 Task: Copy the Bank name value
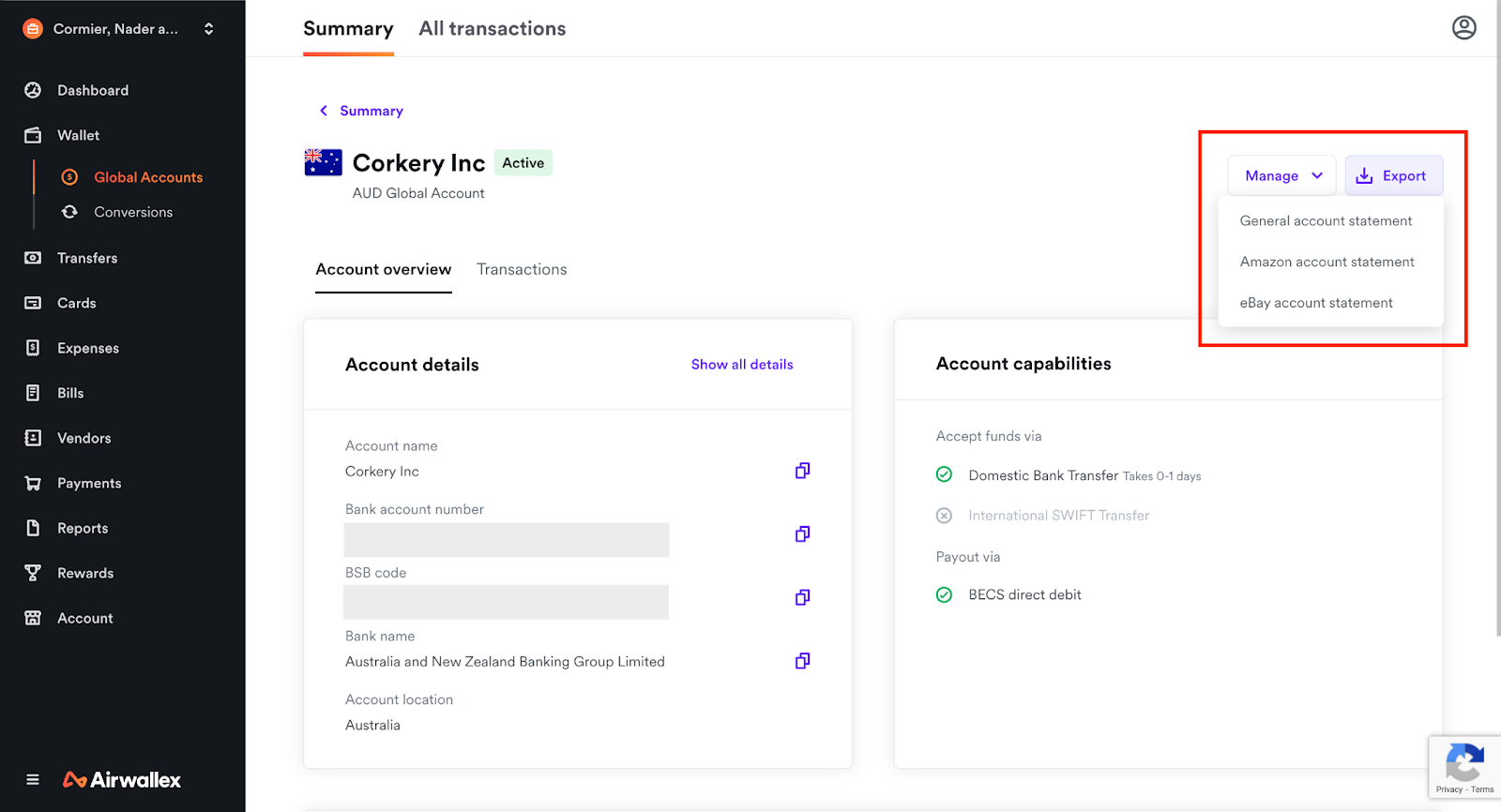[x=802, y=661]
